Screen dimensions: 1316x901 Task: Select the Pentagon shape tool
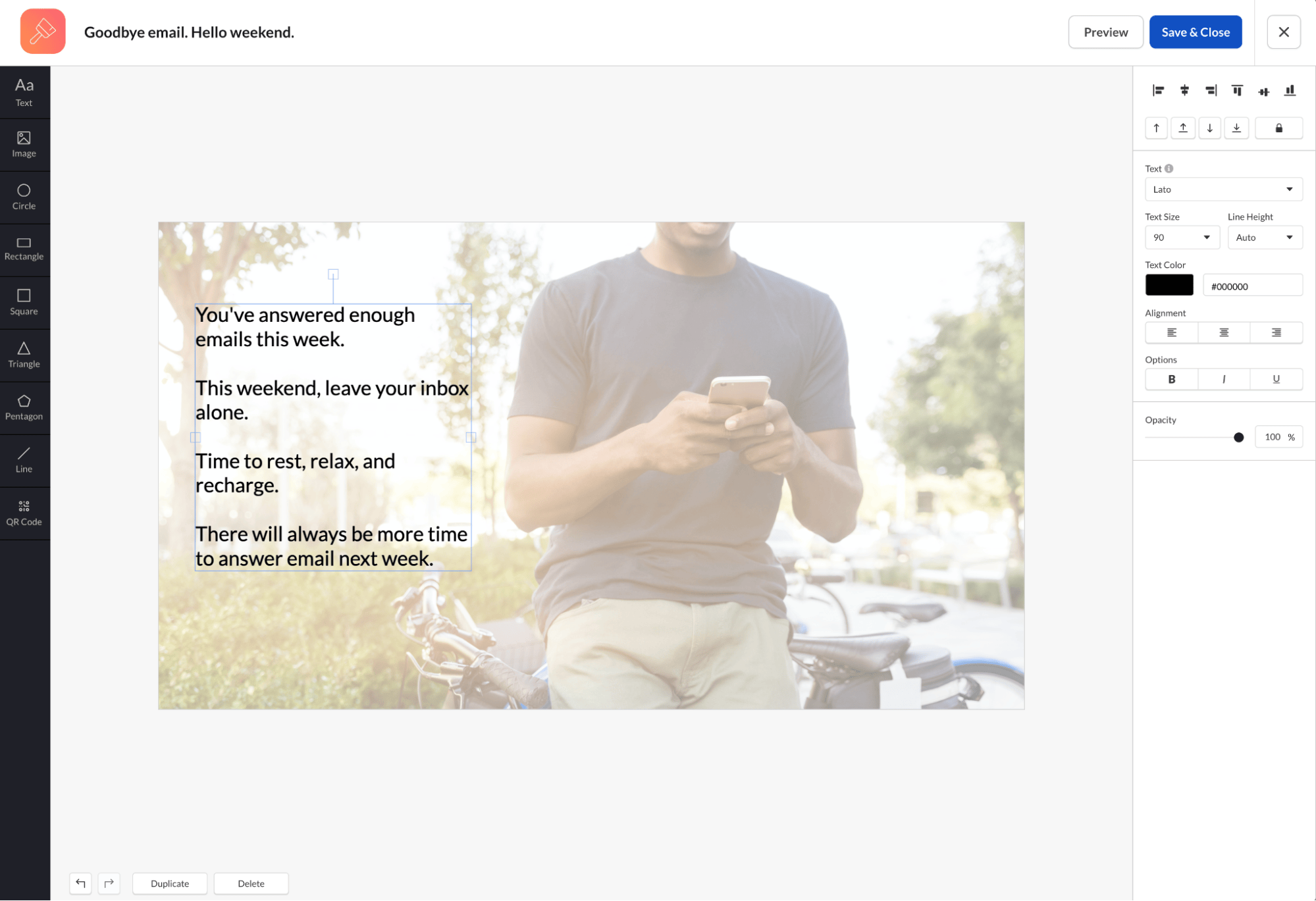pos(24,407)
